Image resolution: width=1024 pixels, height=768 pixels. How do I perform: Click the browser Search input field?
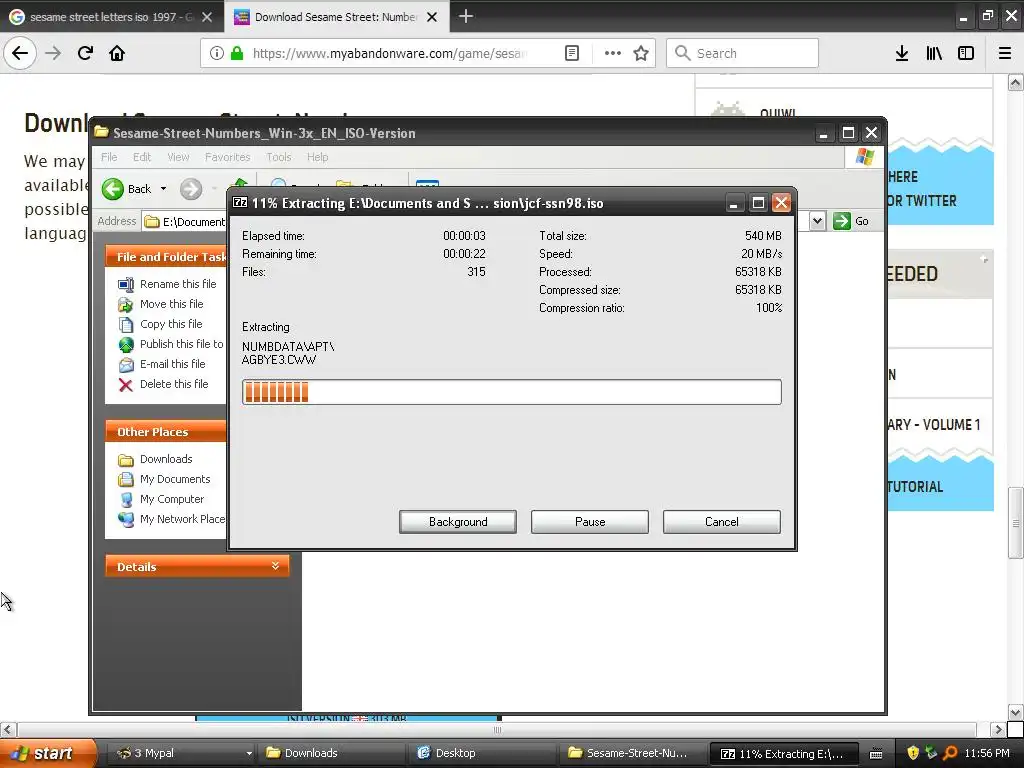coord(742,53)
